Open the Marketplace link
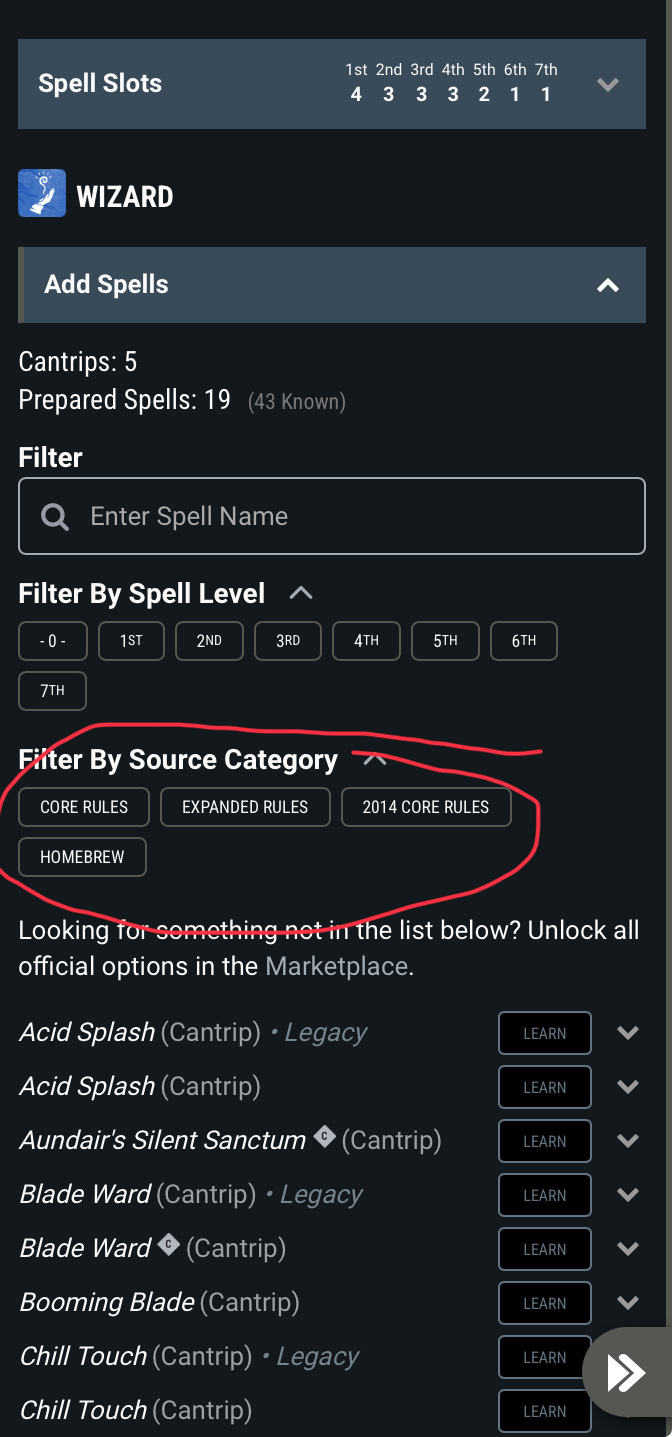Screen dimensions: 672x1437 pyautogui.click(x=336, y=966)
